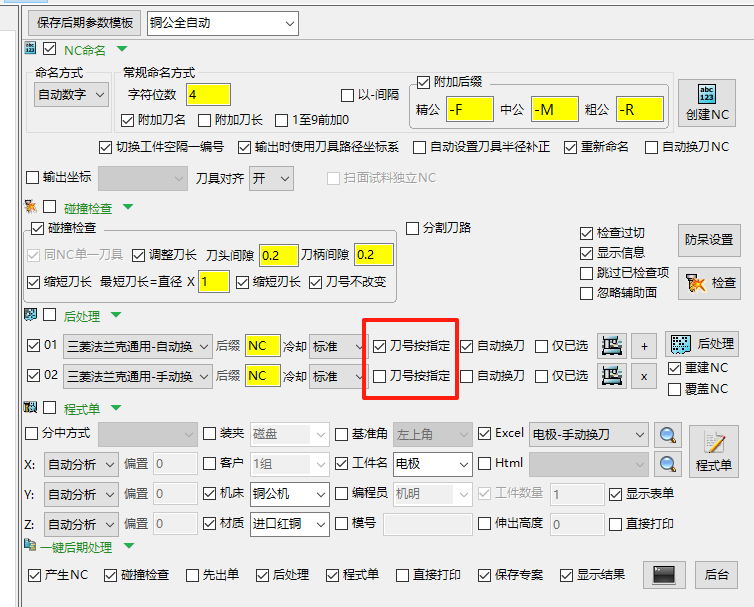Click the black console icon beside 后台
754x607 pixels.
coord(666,575)
